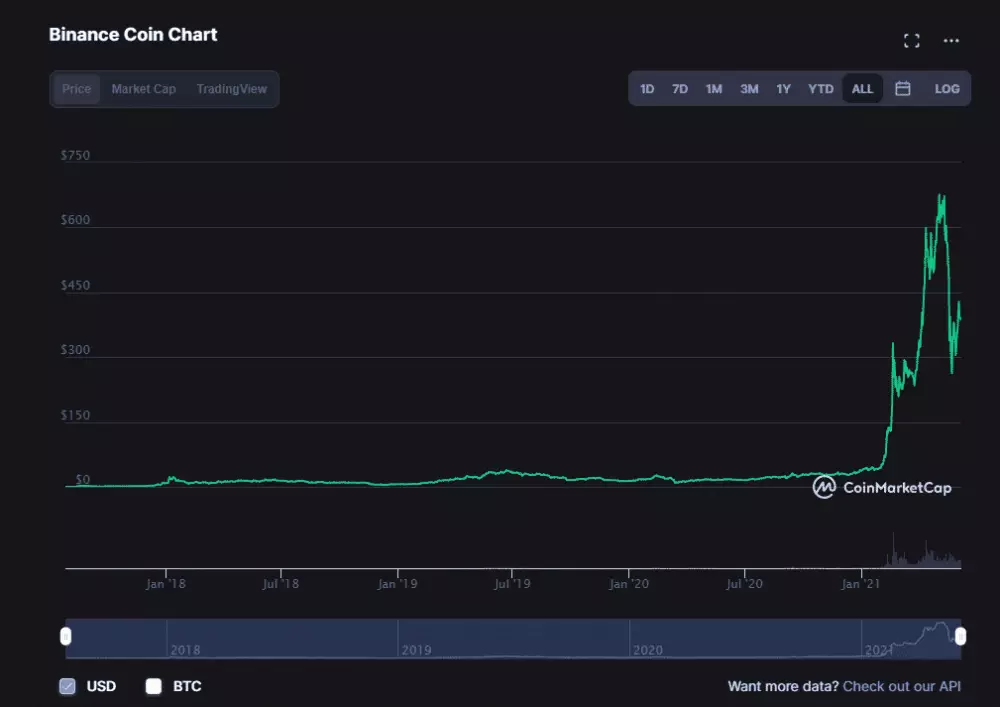Select the 1D time range
The height and width of the screenshot is (707, 1000).
point(646,88)
